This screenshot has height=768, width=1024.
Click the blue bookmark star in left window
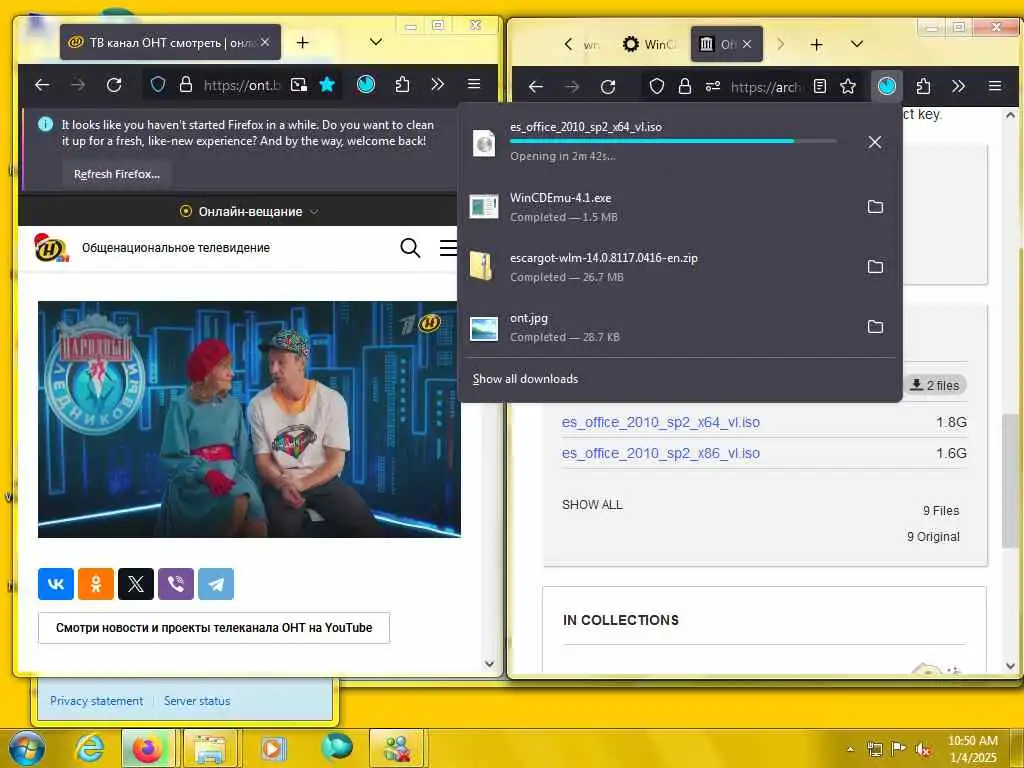(327, 85)
